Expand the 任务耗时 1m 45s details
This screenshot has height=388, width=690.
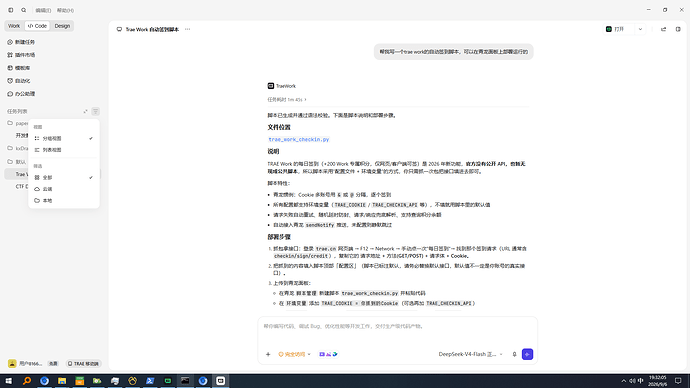(x=287, y=100)
